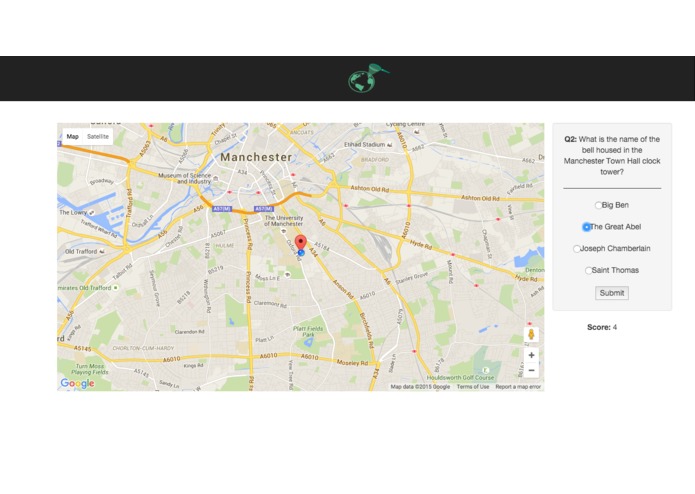
Task: Switch to Satellite view tab
Action: [98, 136]
